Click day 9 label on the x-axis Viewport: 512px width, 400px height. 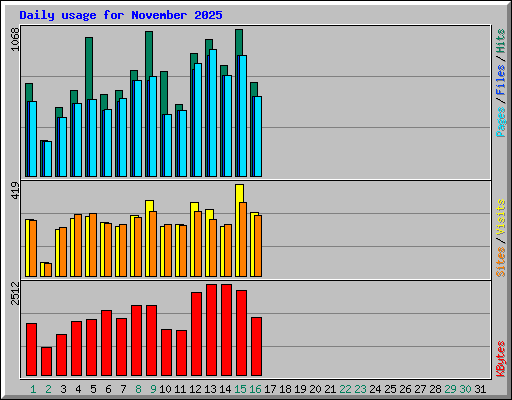[x=153, y=389]
